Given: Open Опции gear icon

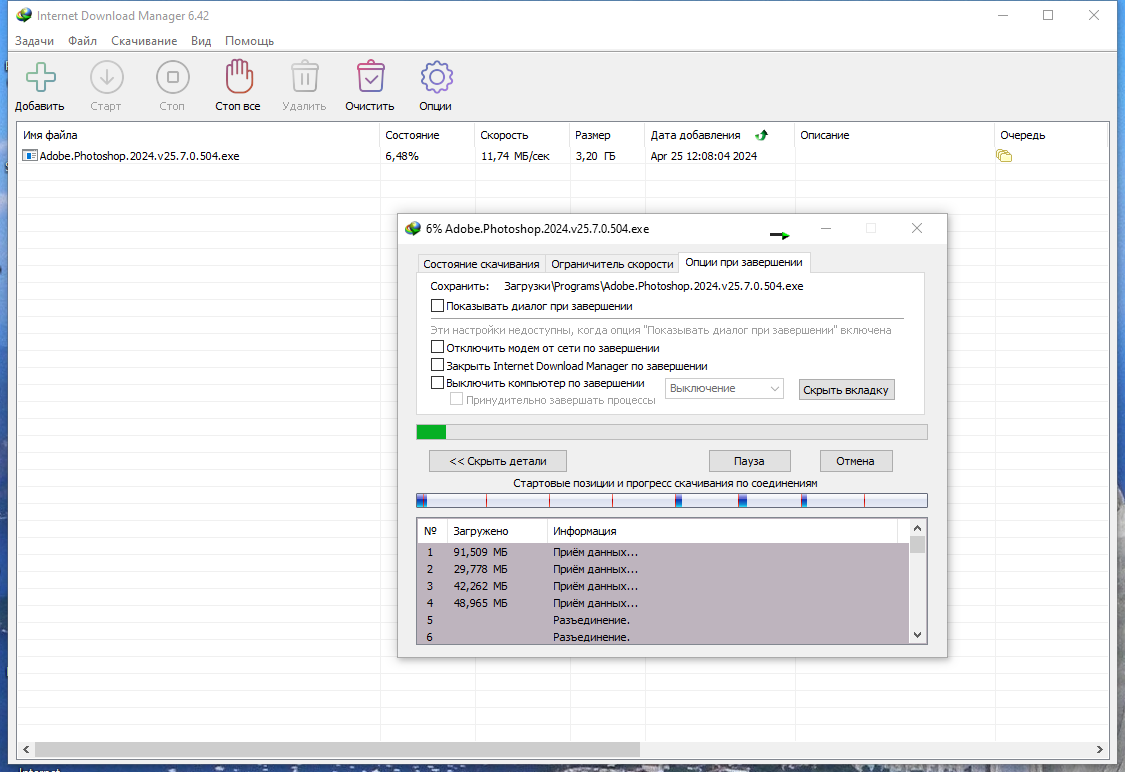Looking at the screenshot, I should pos(436,77).
